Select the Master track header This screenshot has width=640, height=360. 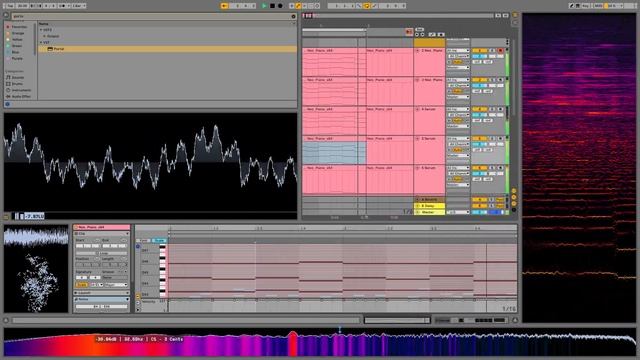[x=429, y=212]
